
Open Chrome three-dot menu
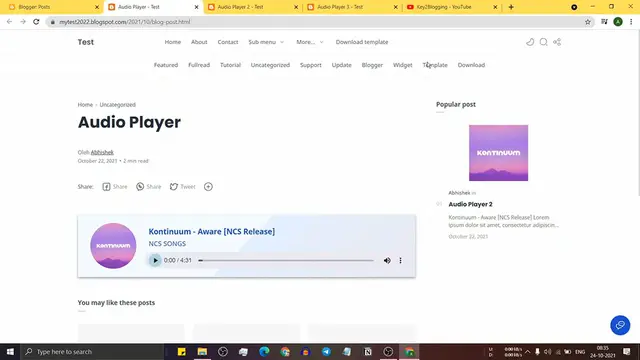click(631, 22)
